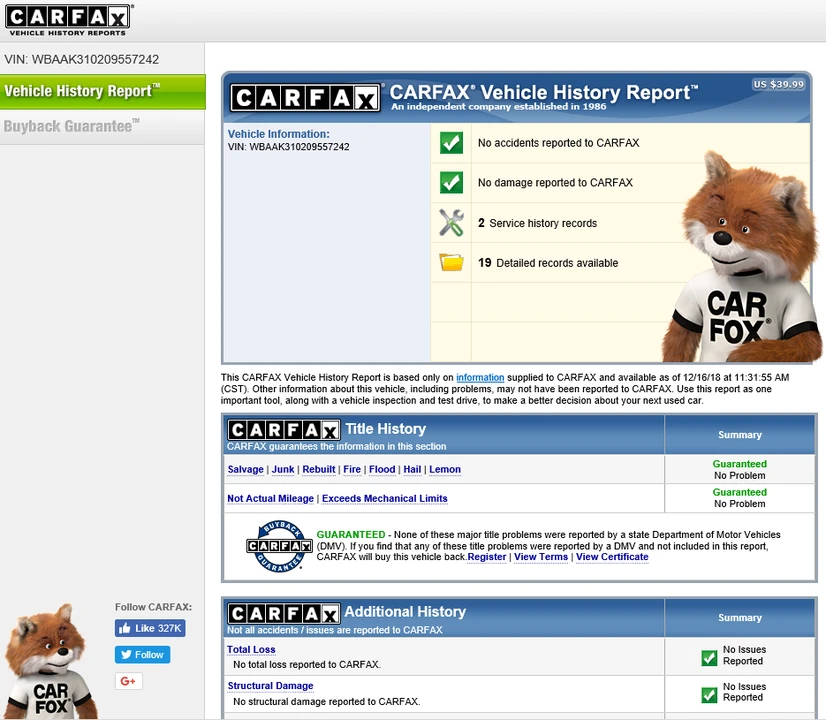Click the 'No damage reported to CARFAX' text
Viewport: 826px width, 720px height.
(x=555, y=183)
